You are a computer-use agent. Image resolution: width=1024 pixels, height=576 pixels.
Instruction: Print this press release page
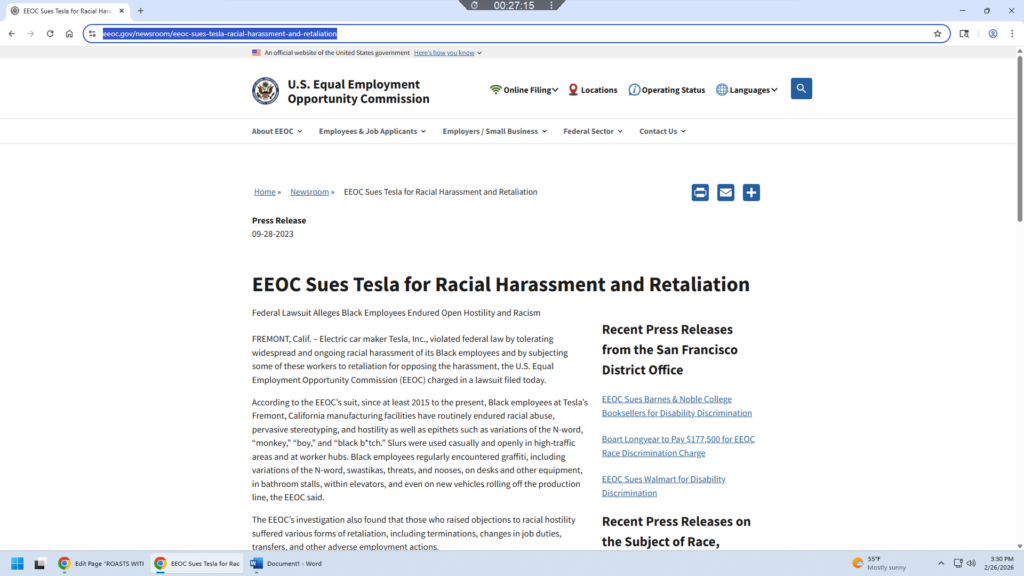[x=700, y=193]
